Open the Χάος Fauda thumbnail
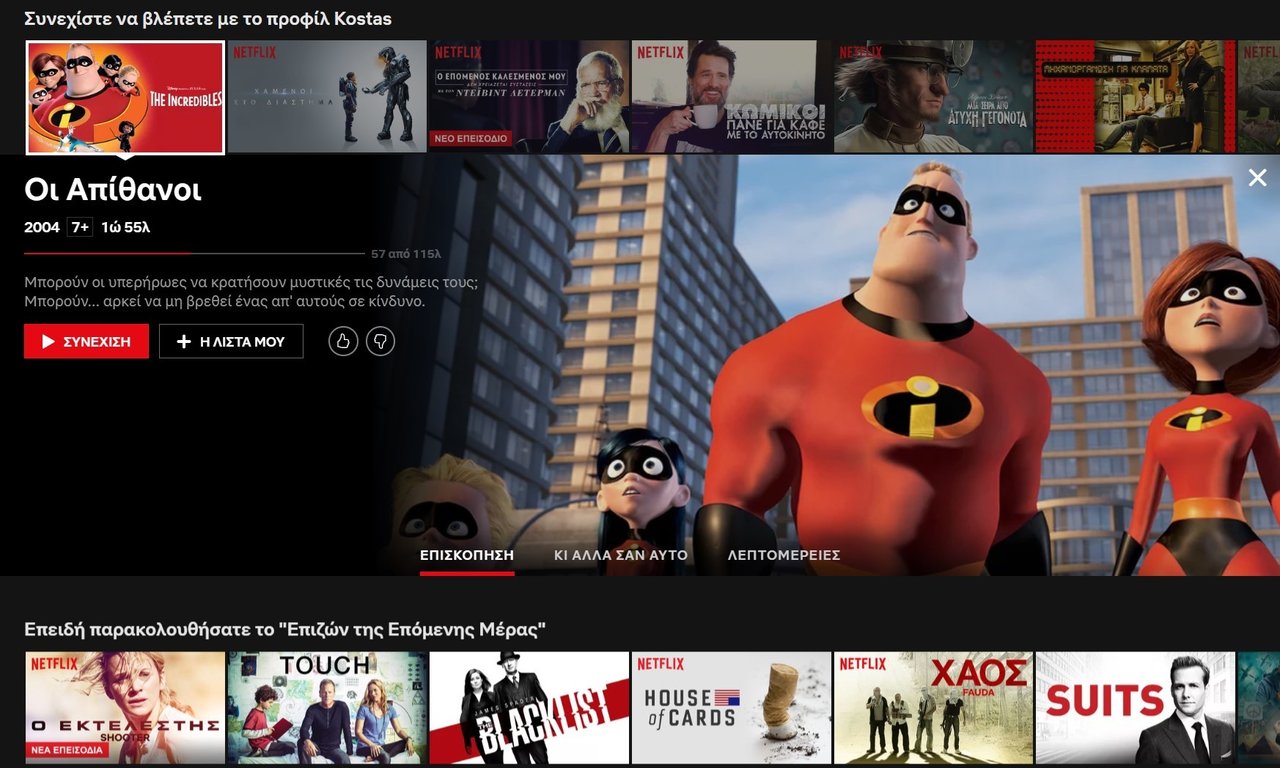 point(933,708)
